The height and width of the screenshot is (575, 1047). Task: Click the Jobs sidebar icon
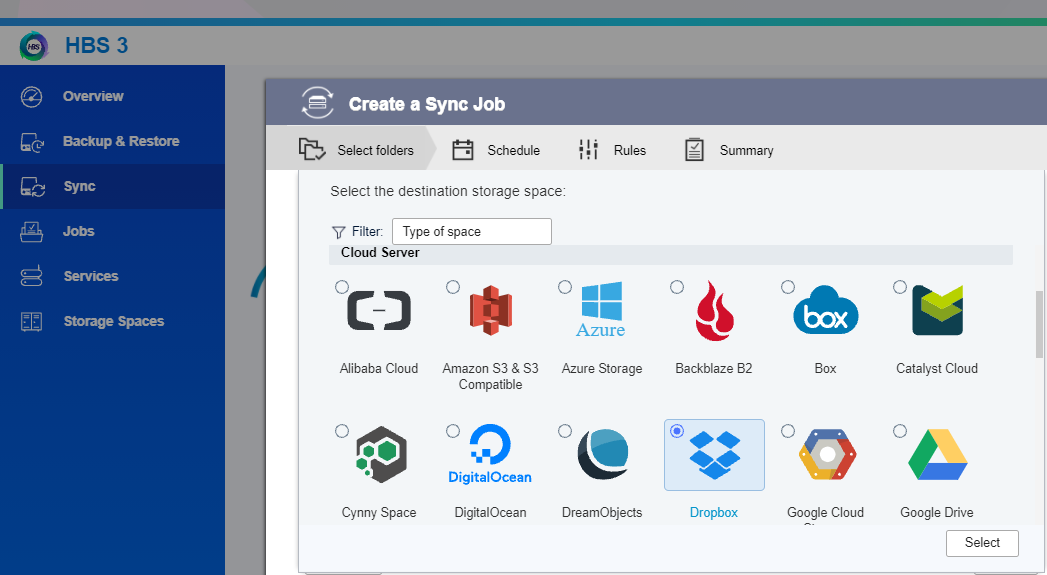point(31,232)
